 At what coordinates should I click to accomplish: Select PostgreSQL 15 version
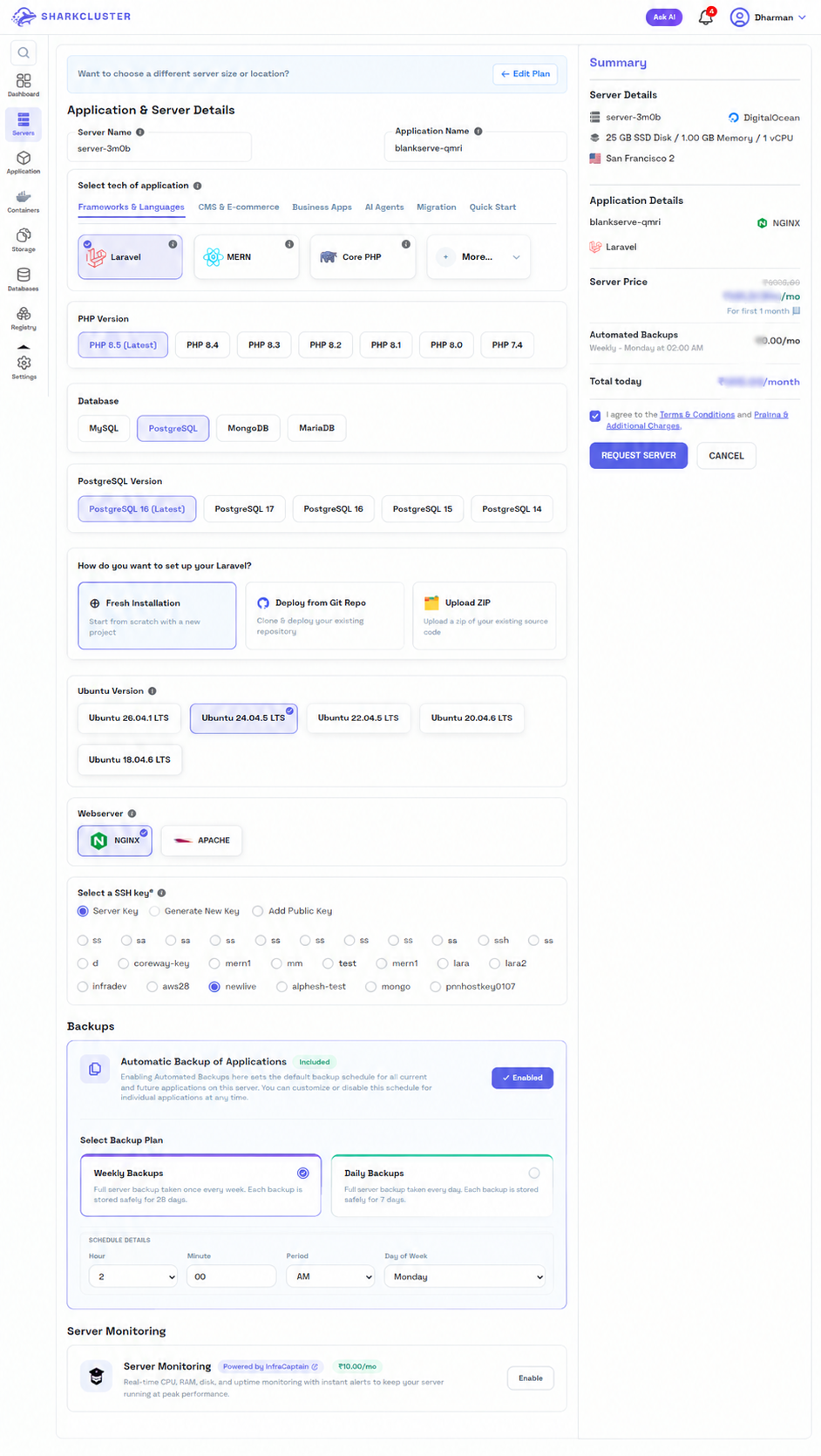pyautogui.click(x=423, y=509)
